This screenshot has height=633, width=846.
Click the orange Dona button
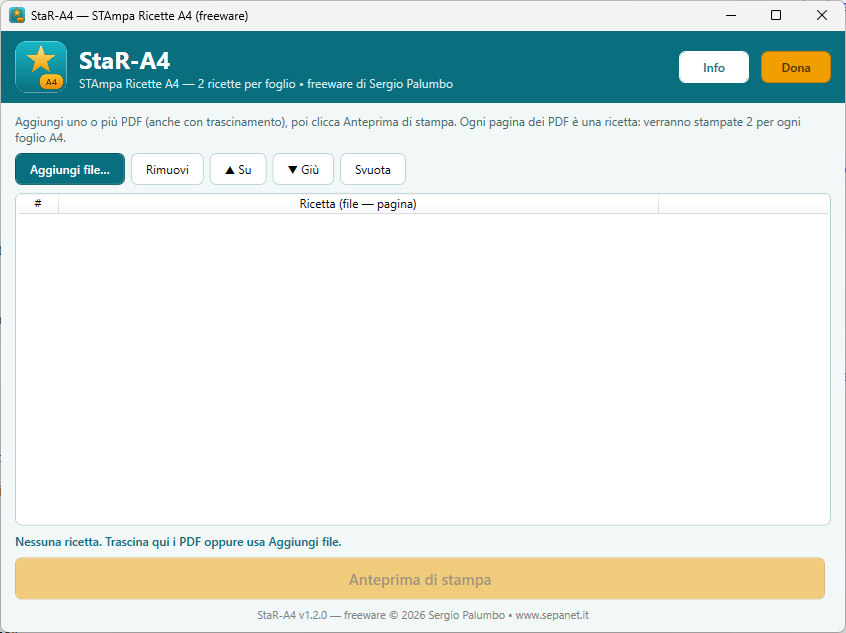click(x=795, y=67)
